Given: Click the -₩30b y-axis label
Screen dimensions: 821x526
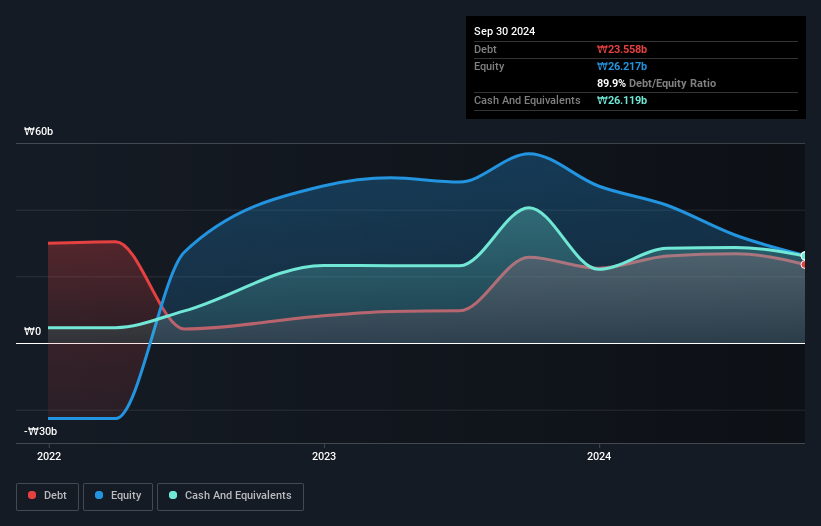Looking at the screenshot, I should tap(40, 431).
